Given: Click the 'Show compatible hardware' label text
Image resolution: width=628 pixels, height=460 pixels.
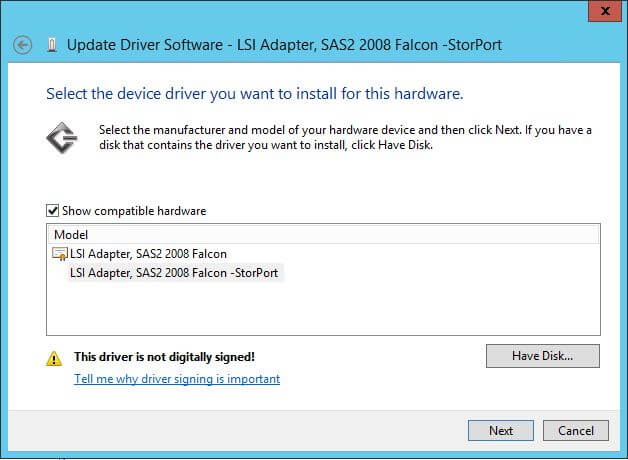Looking at the screenshot, I should [x=134, y=211].
